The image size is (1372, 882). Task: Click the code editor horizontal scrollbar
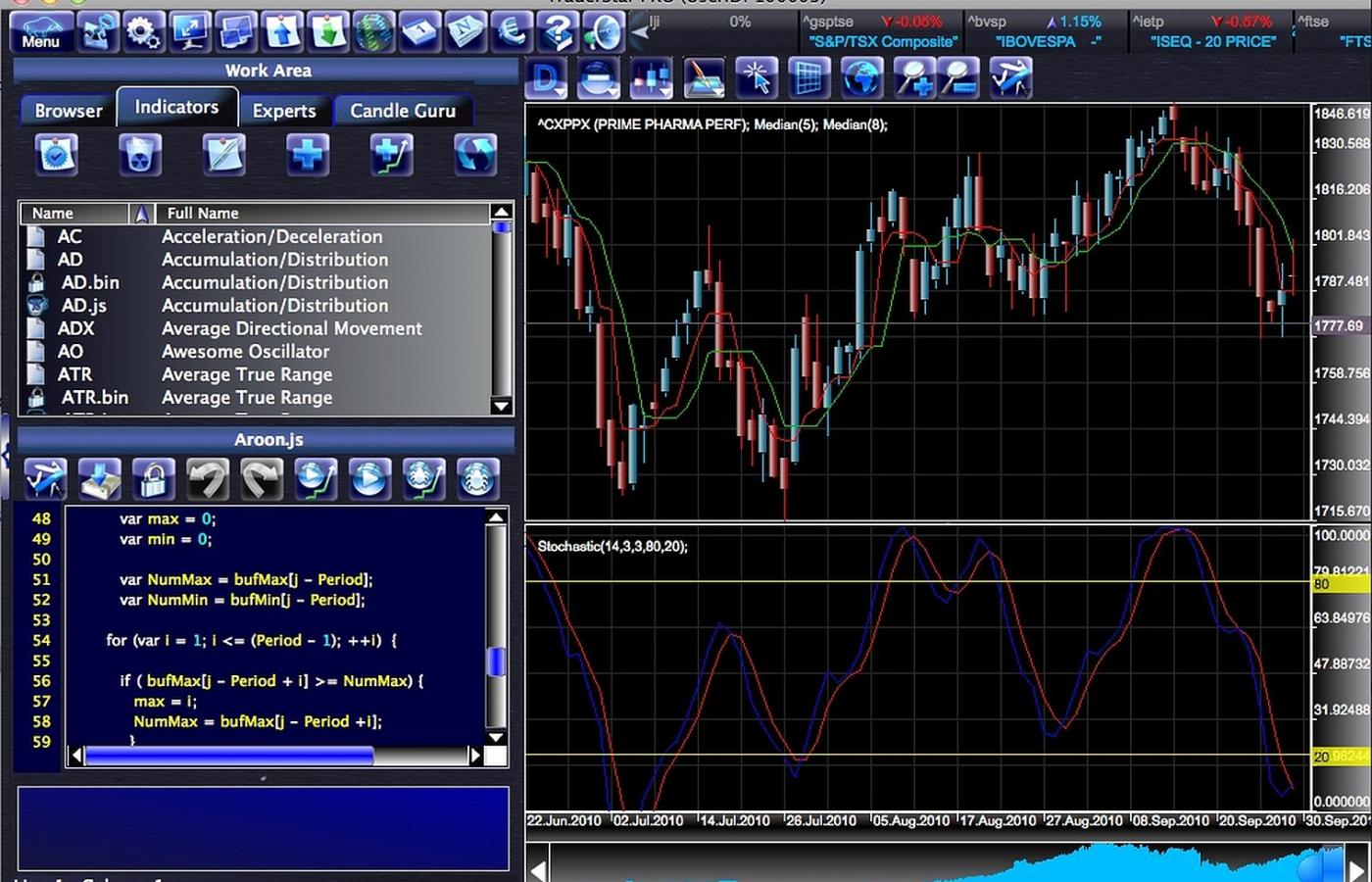pos(229,756)
